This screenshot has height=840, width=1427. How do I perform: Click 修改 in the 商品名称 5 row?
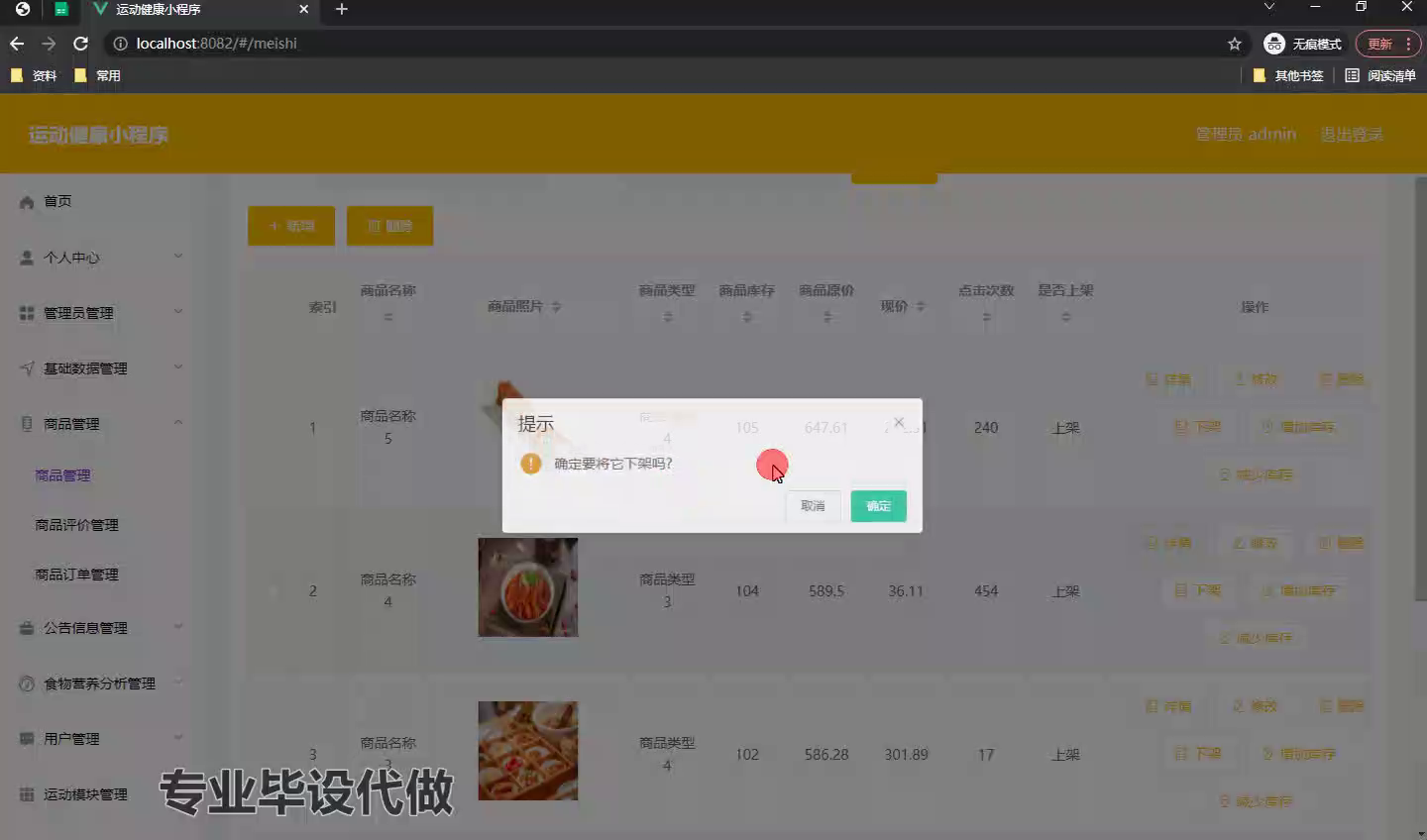pyautogui.click(x=1256, y=379)
